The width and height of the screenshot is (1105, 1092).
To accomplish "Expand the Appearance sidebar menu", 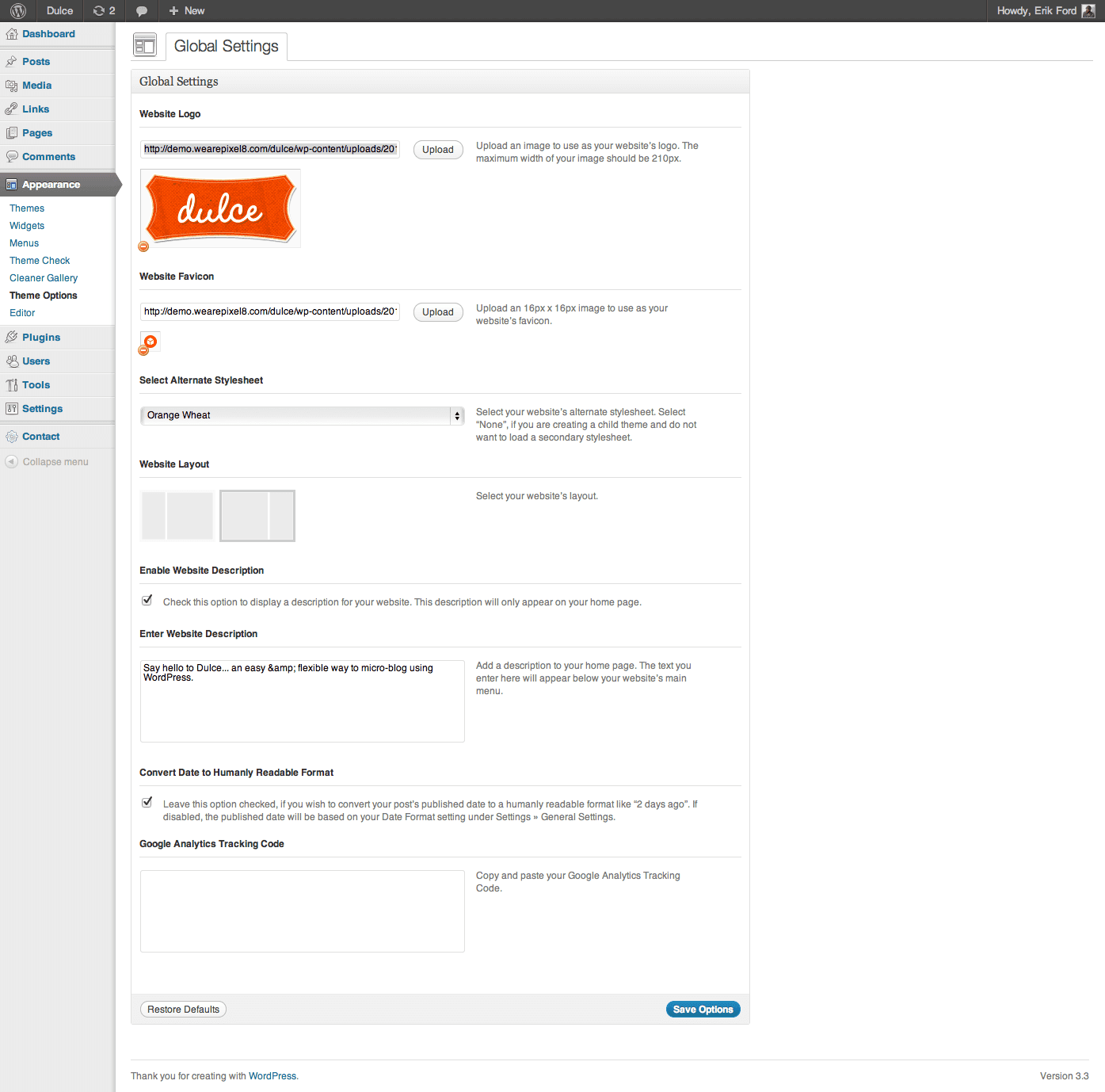I will point(51,185).
